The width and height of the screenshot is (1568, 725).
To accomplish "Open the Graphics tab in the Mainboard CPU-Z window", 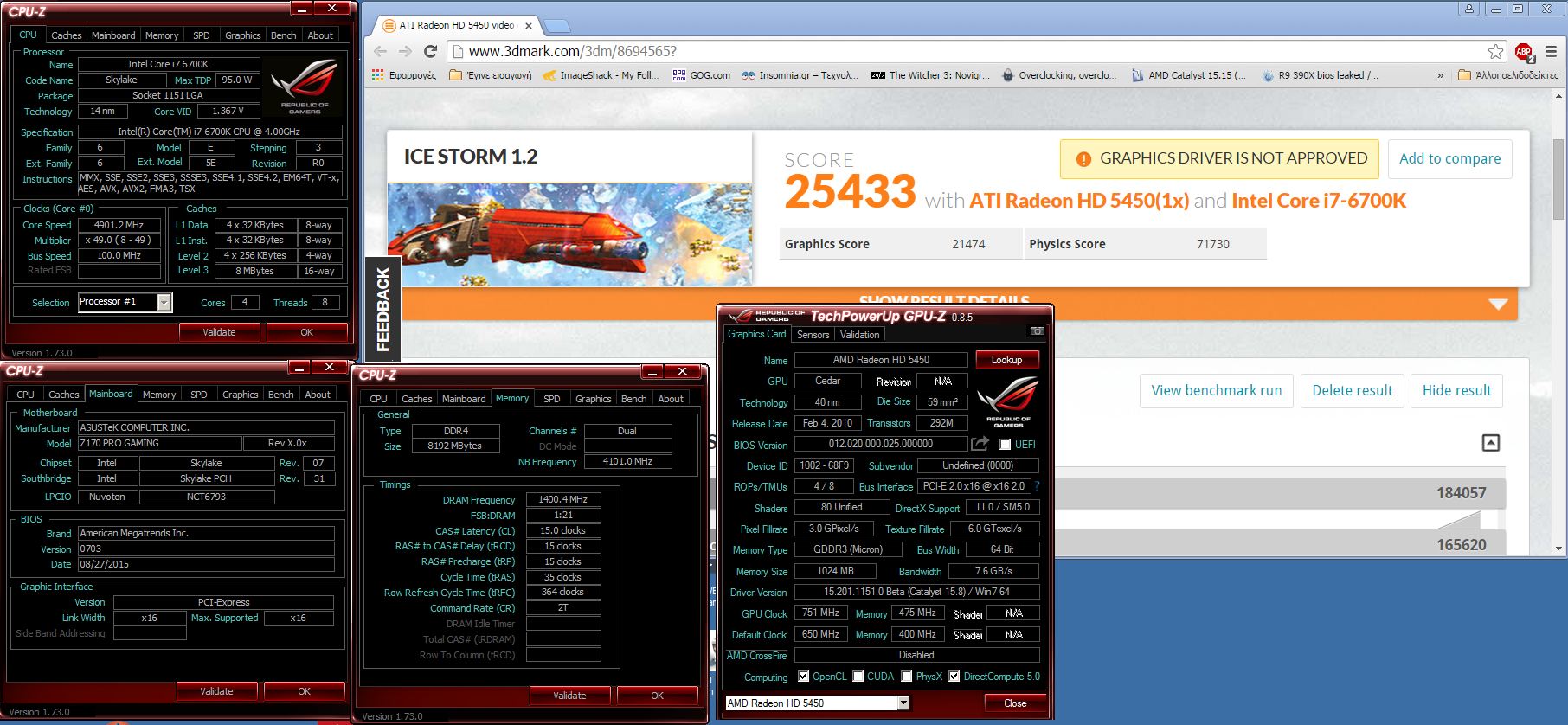I will point(240,395).
